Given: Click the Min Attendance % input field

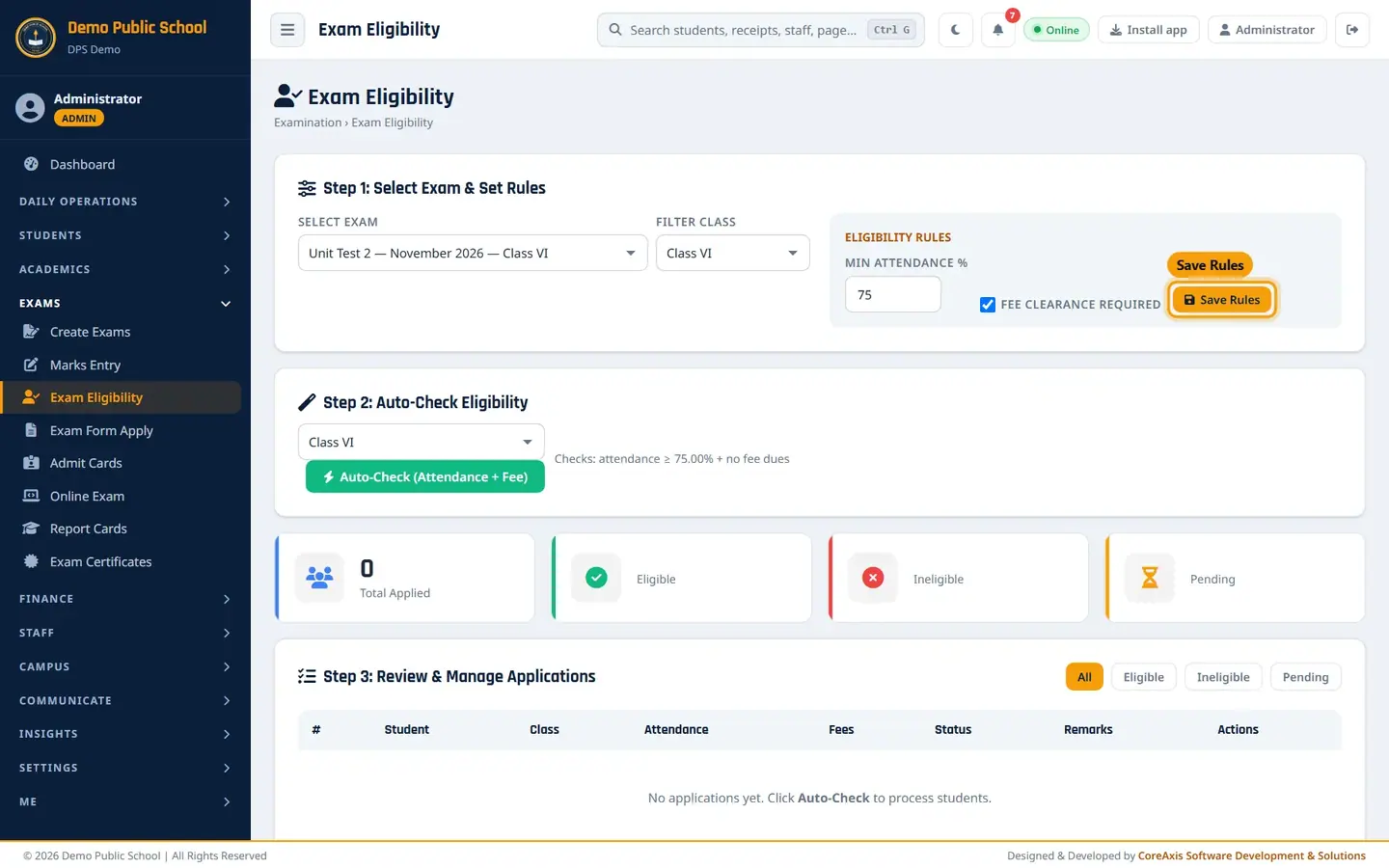Looking at the screenshot, I should pos(893,294).
